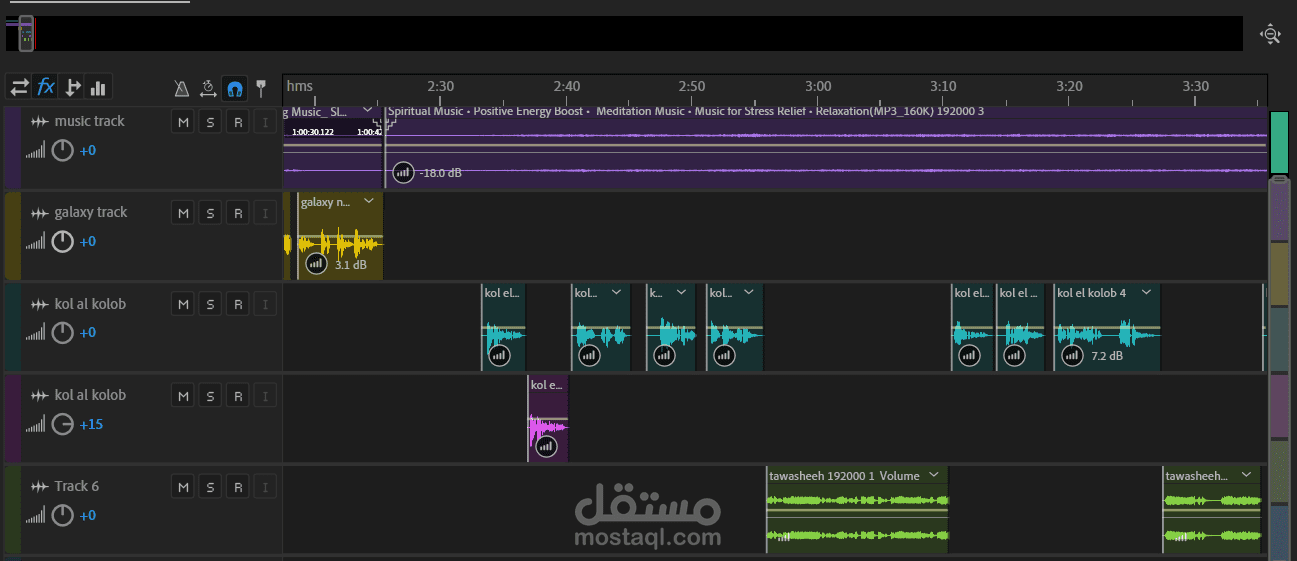Image resolution: width=1297 pixels, height=561 pixels.
Task: Open dropdown on galaxy n... clip
Action: (368, 202)
